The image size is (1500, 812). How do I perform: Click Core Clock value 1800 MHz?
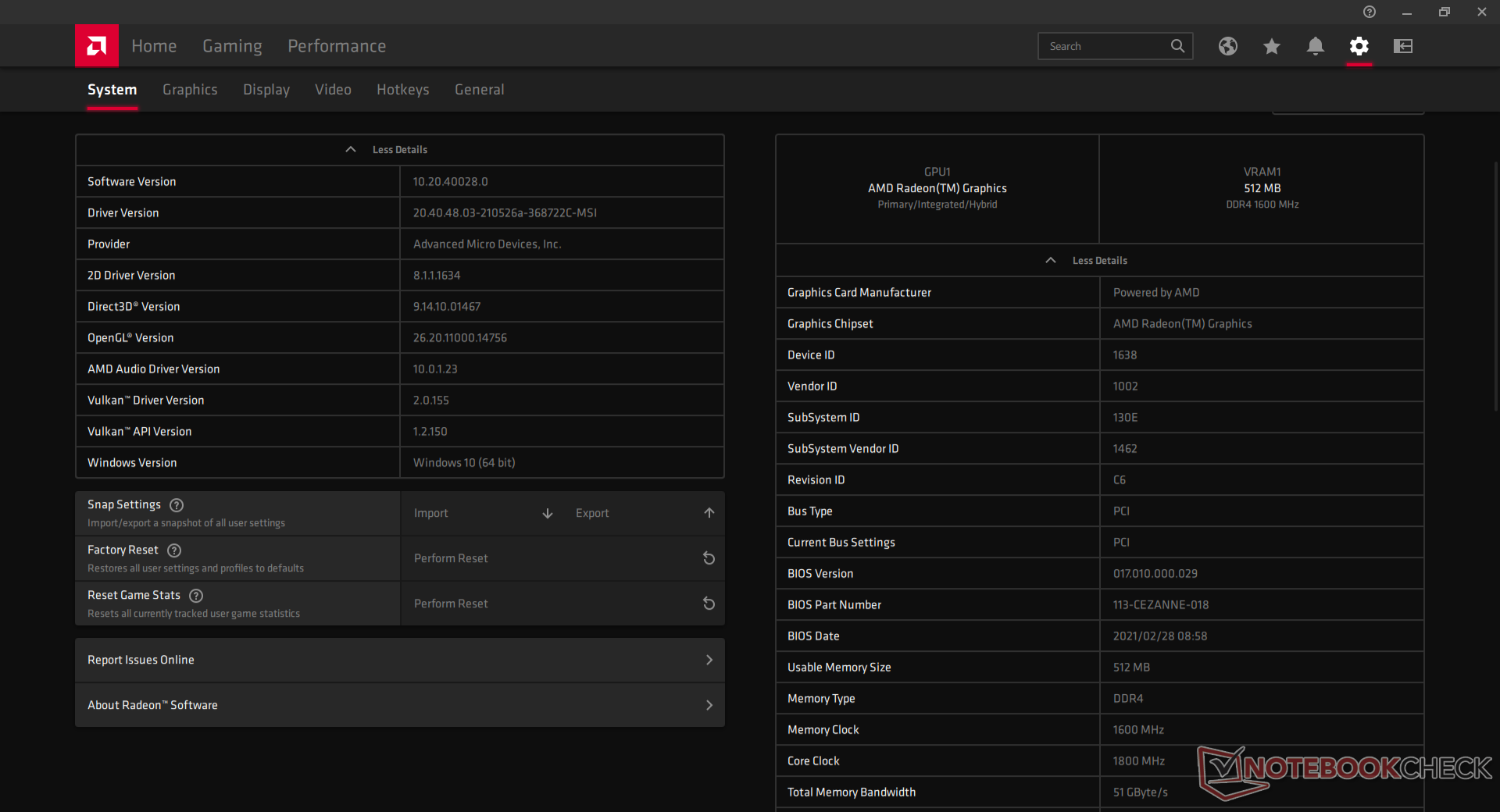point(1139,761)
